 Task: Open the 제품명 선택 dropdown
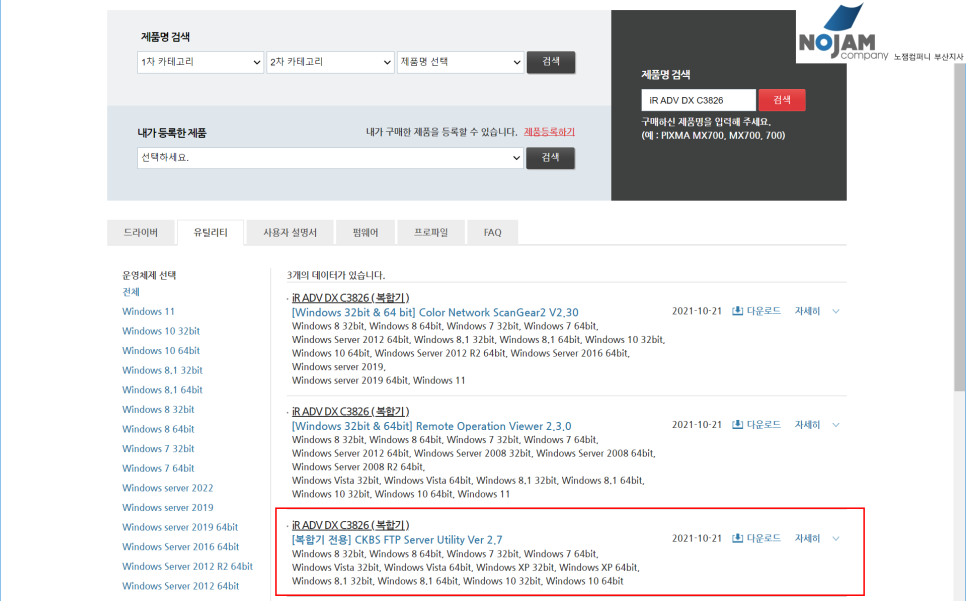tap(460, 62)
